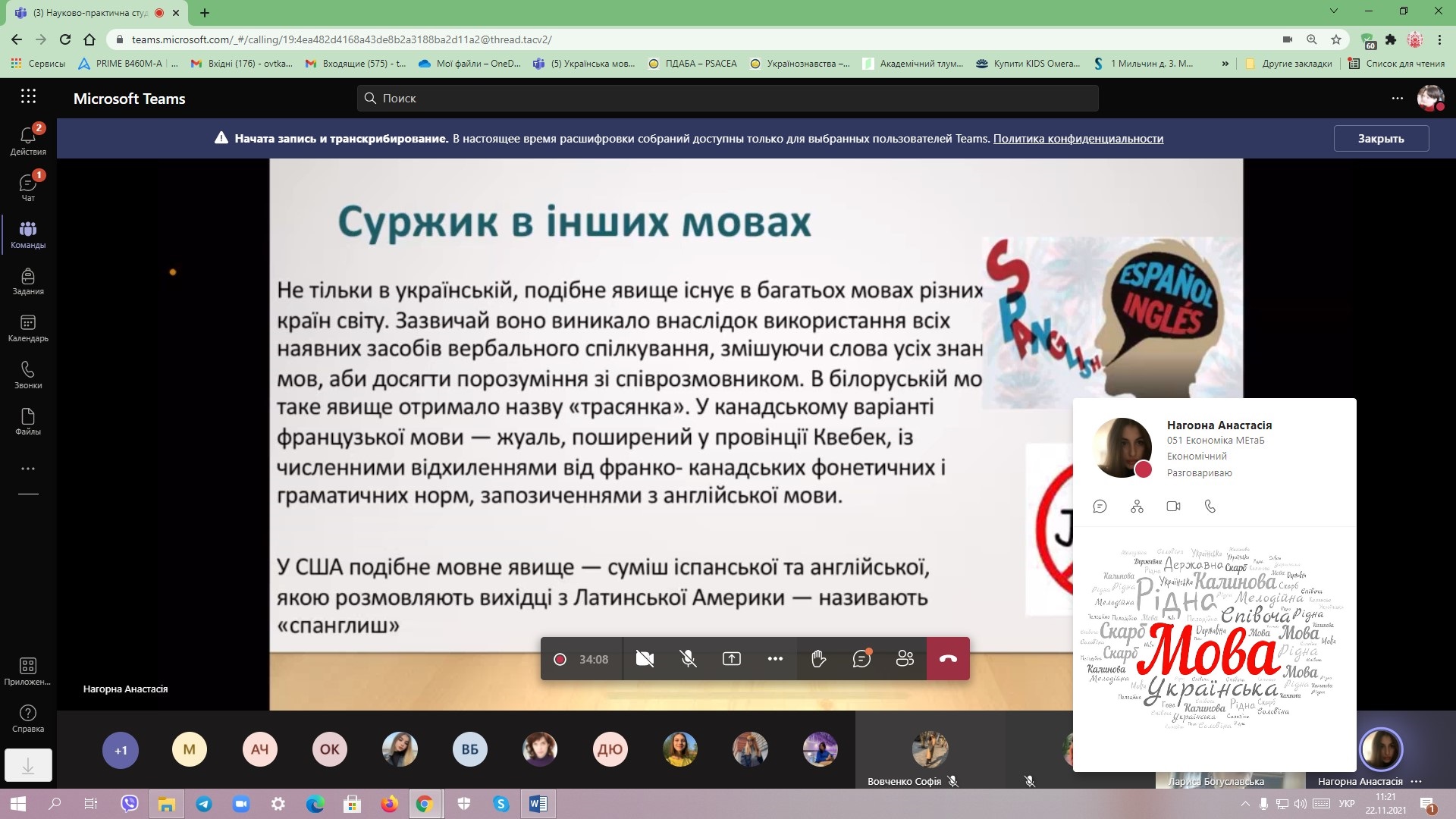Screen dimensions: 1456x819
Task: Open the Политика конфиденциальности link
Action: click(x=1078, y=139)
